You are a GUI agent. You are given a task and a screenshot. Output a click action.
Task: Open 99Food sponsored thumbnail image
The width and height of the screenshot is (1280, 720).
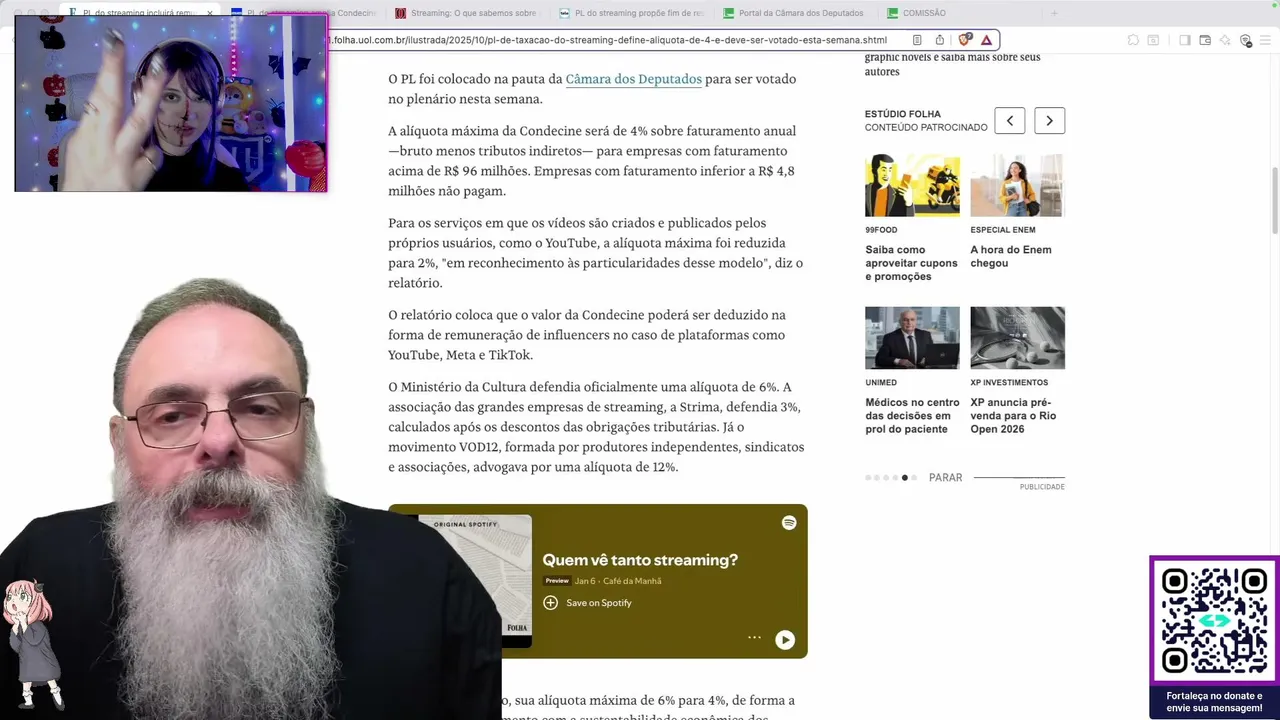click(912, 185)
